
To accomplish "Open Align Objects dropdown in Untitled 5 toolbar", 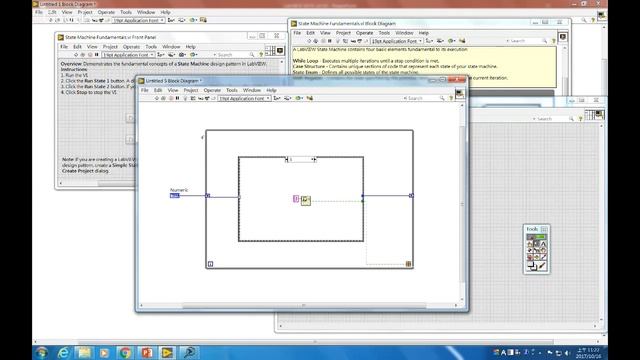I will pyautogui.click(x=277, y=98).
